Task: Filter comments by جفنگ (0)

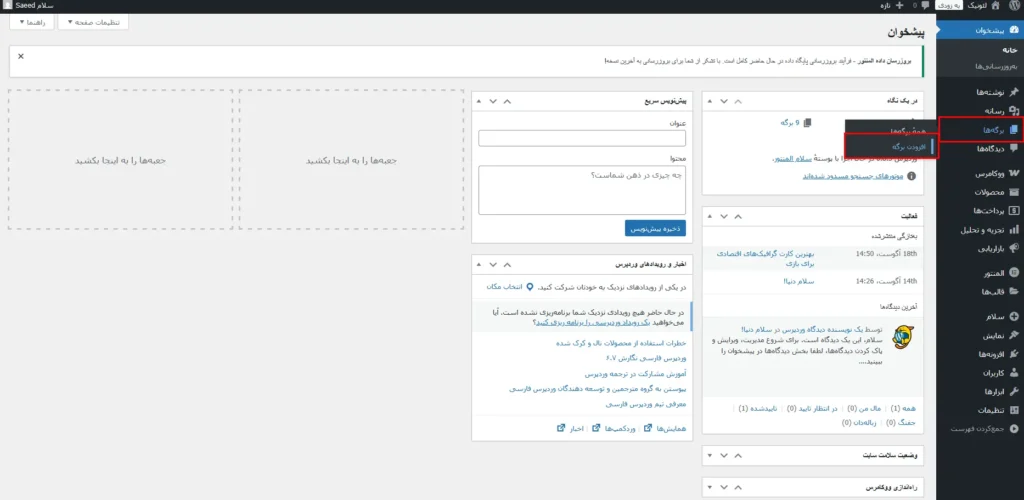Action: pyautogui.click(x=901, y=422)
